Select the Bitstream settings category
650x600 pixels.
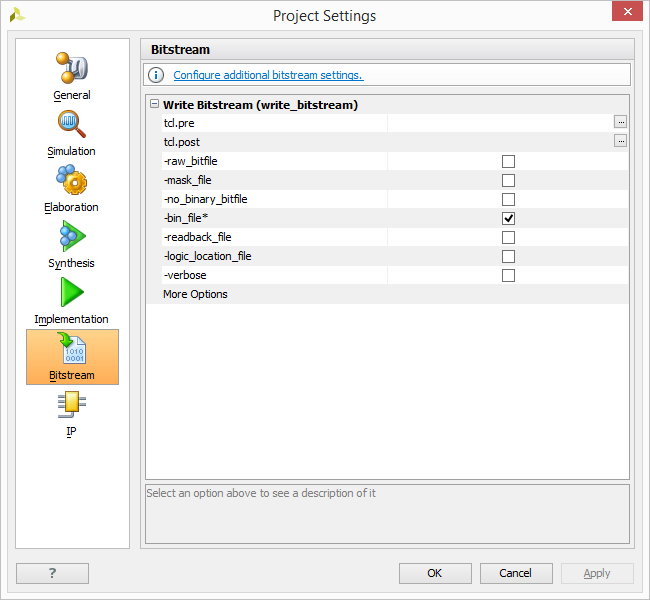(x=73, y=357)
